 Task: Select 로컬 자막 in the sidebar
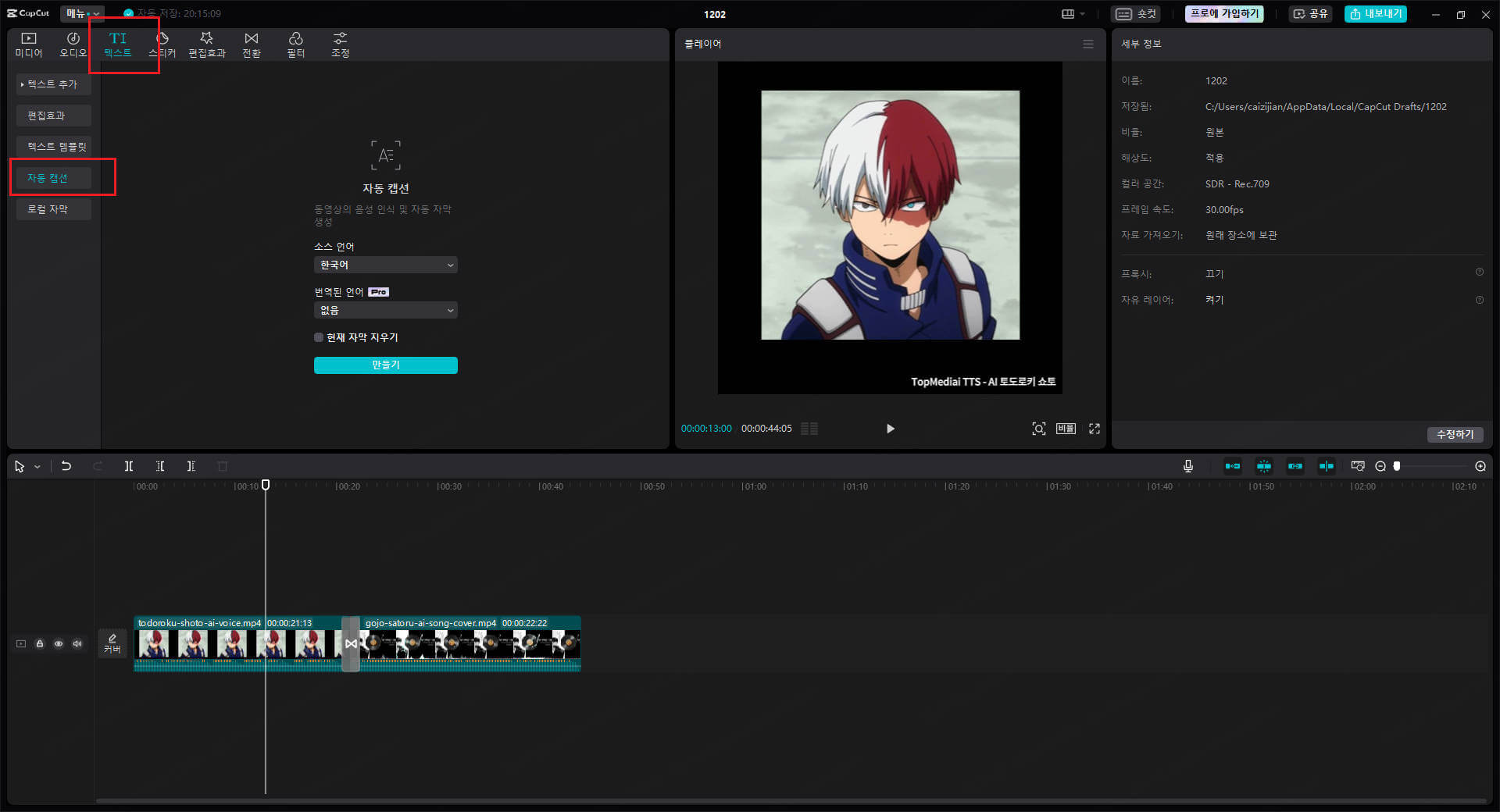54,209
